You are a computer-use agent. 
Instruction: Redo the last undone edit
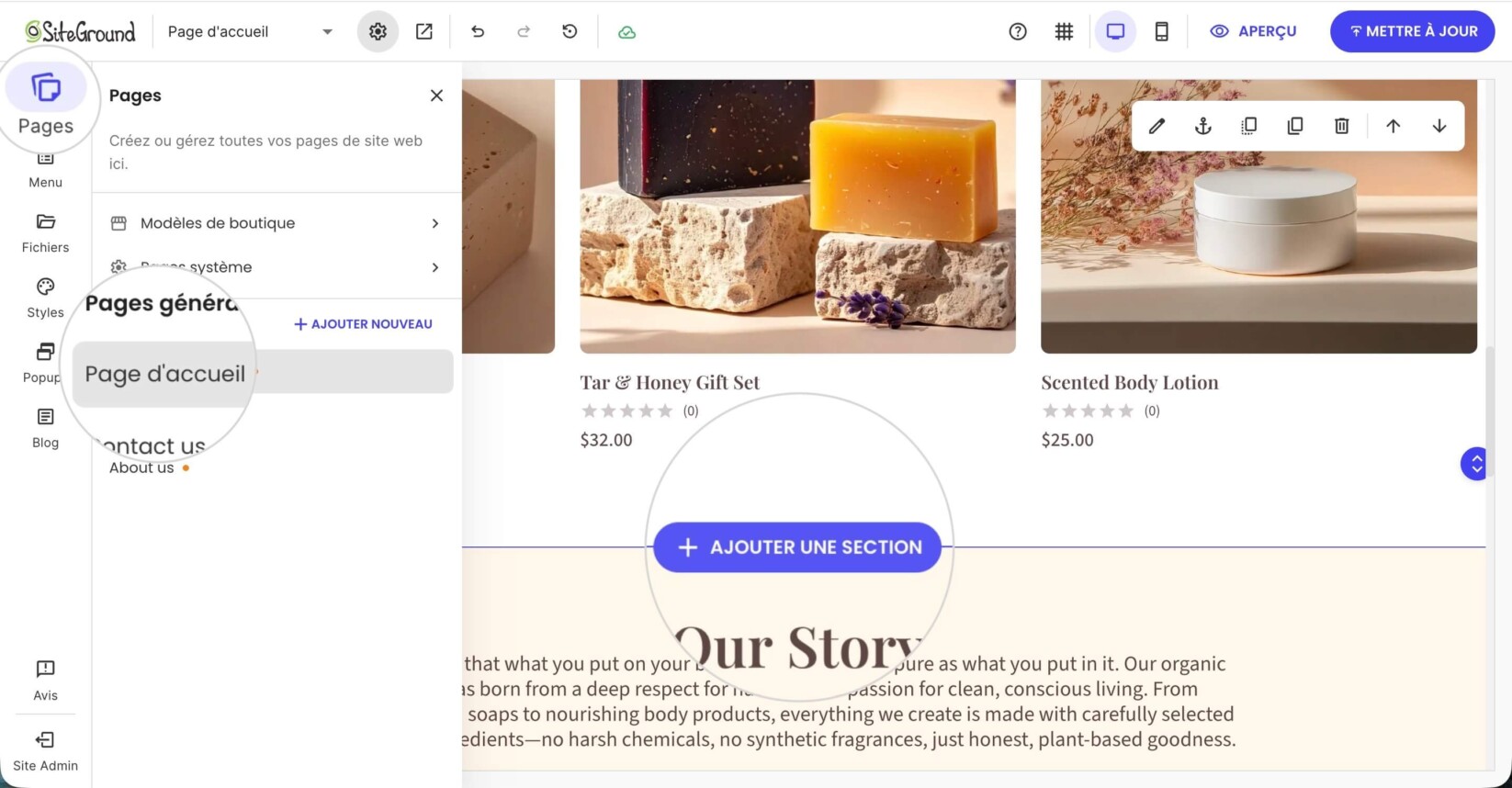(524, 31)
